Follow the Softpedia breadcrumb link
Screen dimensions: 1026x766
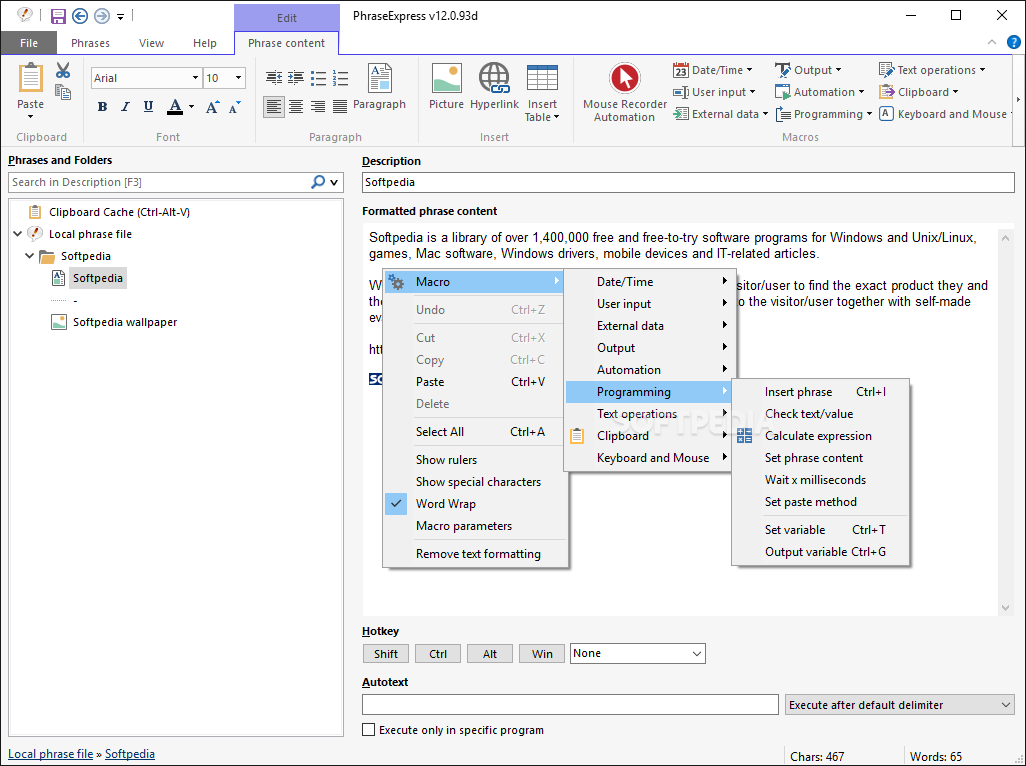(x=130, y=754)
